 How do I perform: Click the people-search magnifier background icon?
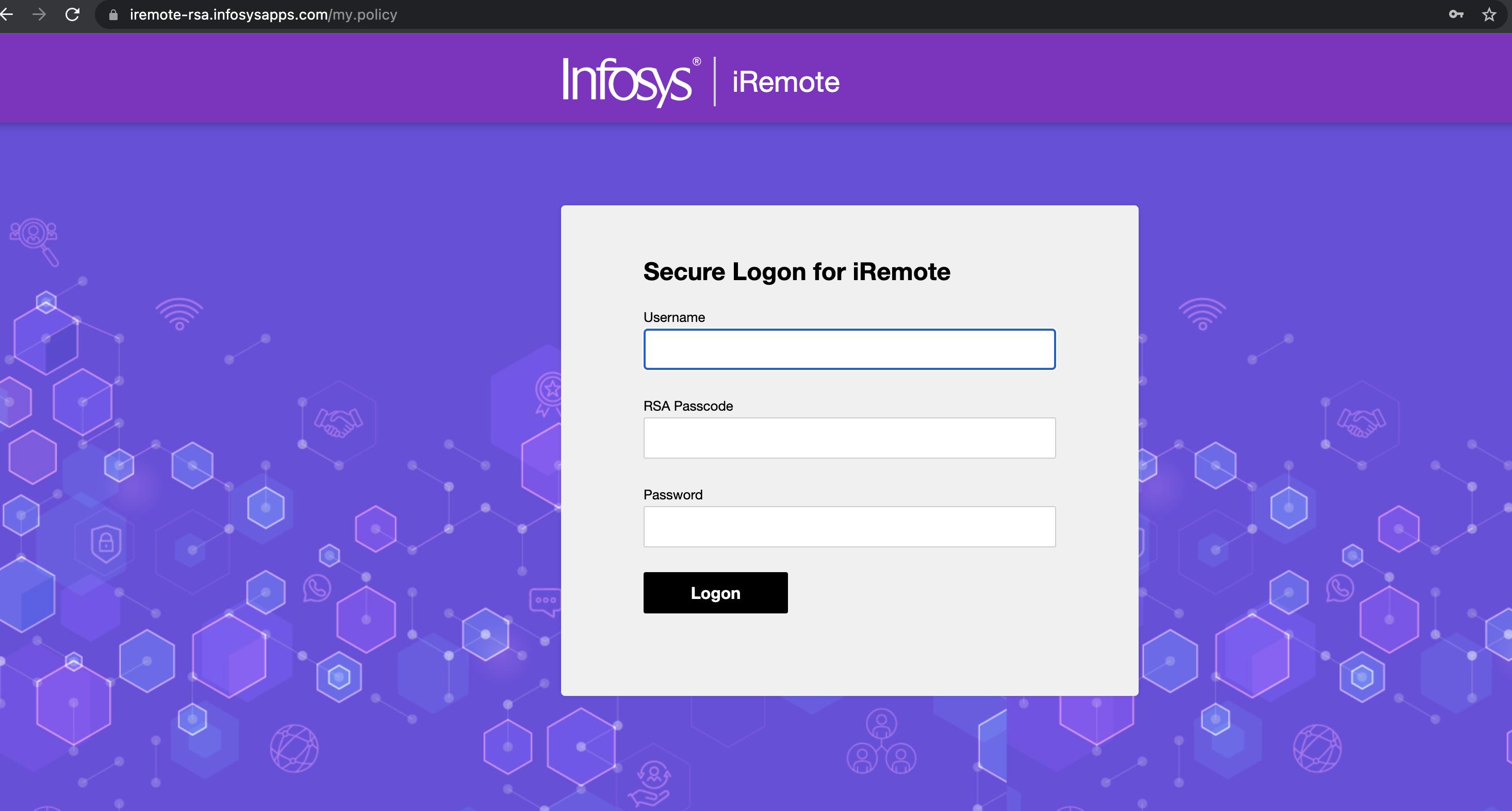coord(35,242)
